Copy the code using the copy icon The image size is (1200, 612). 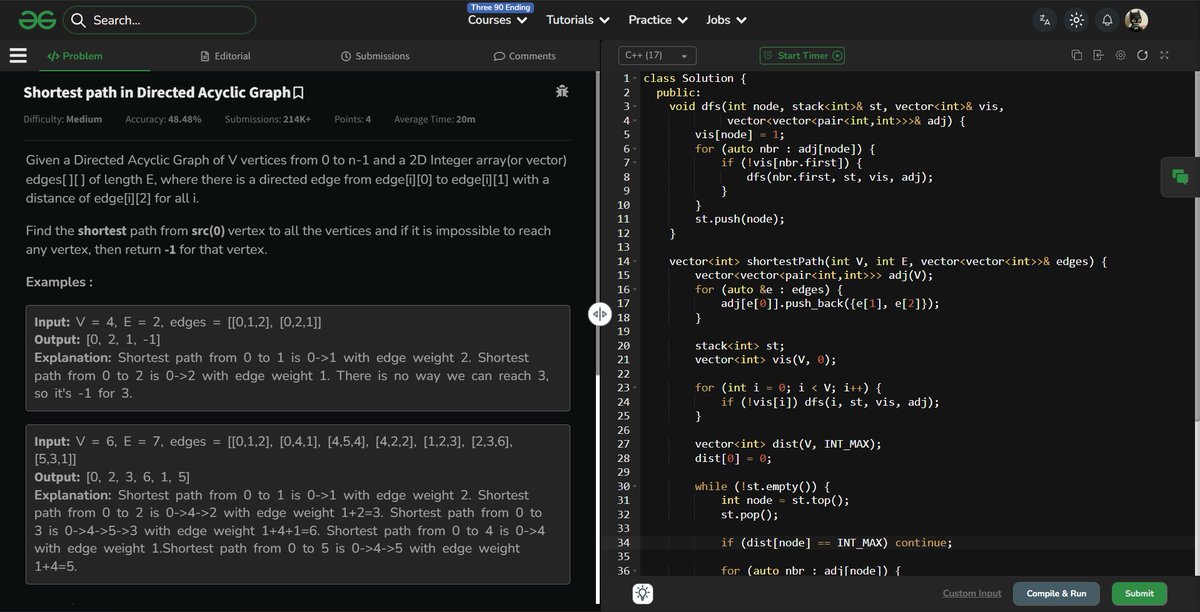[x=1076, y=56]
